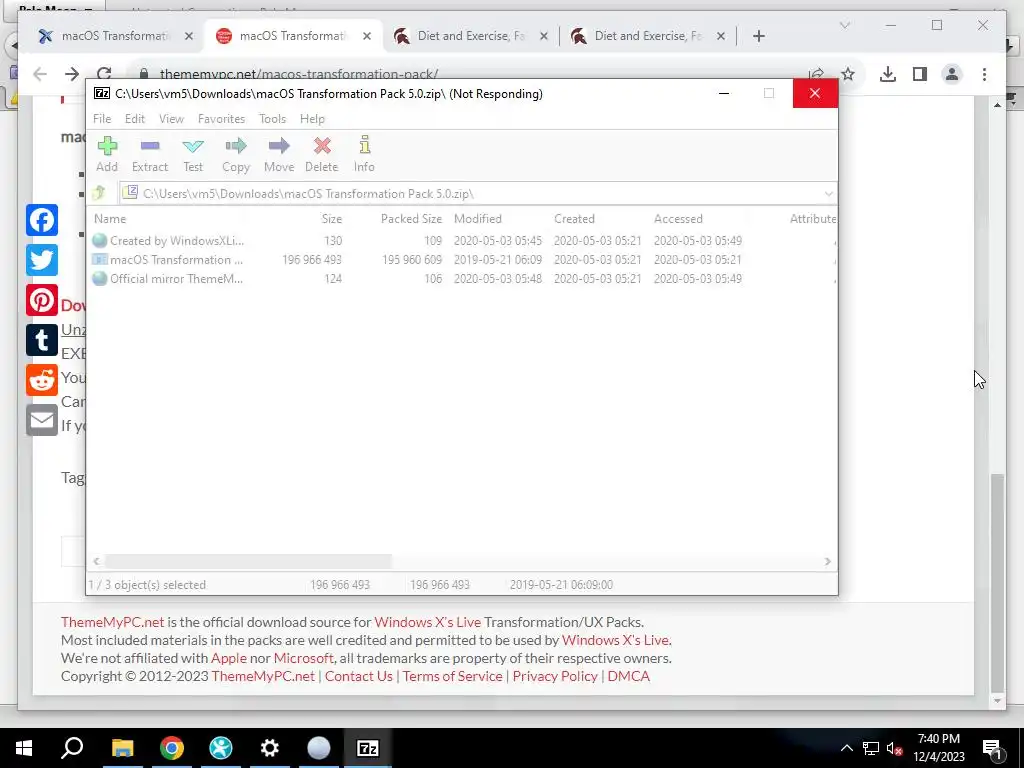Click the Info toolbar icon
This screenshot has width=1024, height=768.
364,154
